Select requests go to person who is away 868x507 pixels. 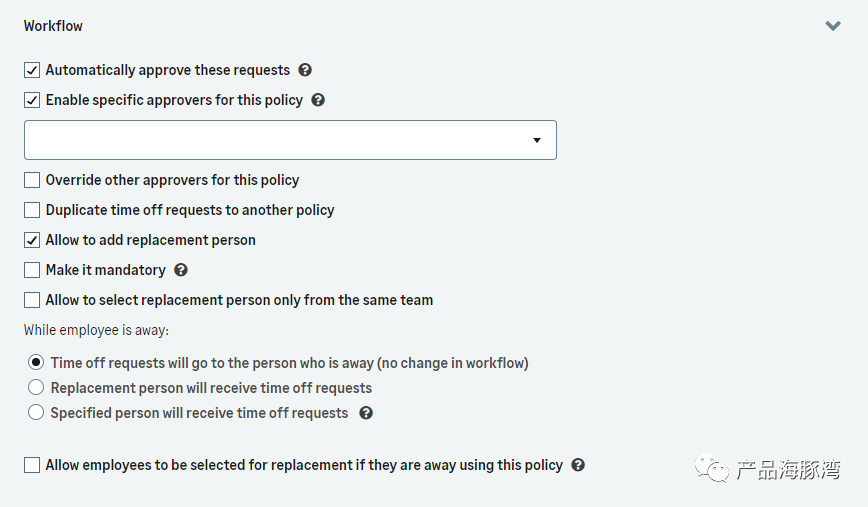pyautogui.click(x=36, y=363)
